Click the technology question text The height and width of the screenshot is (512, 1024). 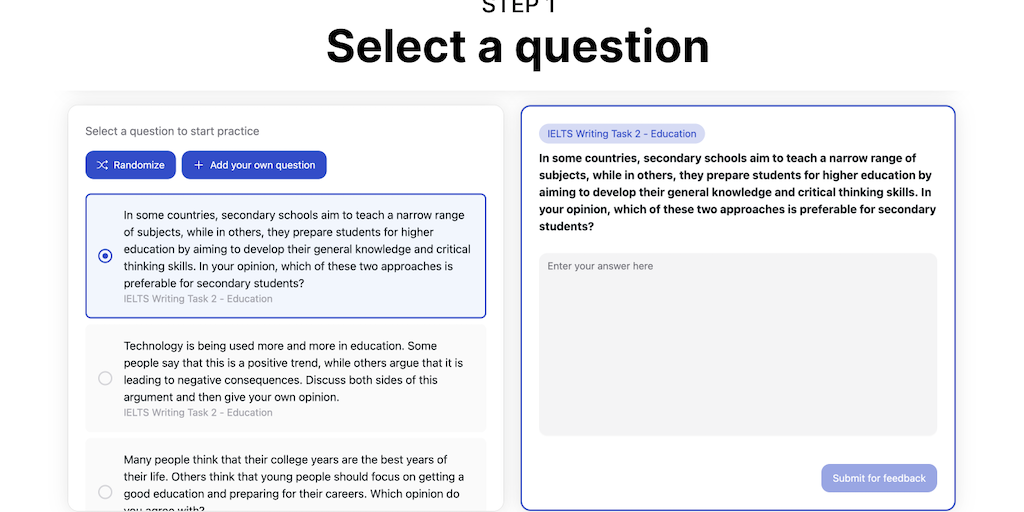point(293,371)
